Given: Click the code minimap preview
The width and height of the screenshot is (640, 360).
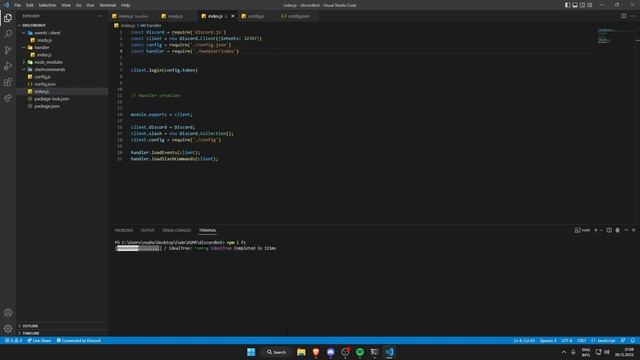Looking at the screenshot, I should (x=604, y=36).
